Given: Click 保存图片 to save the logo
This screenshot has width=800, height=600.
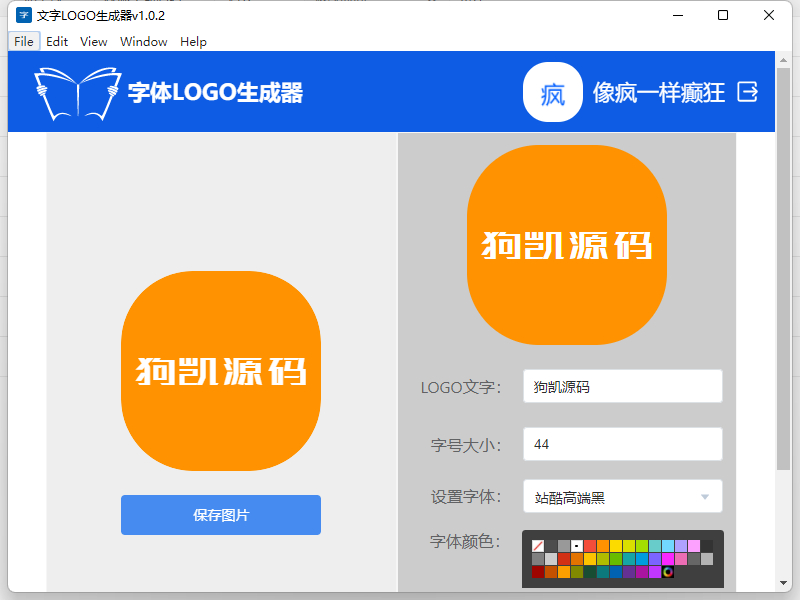Looking at the screenshot, I should (221, 515).
